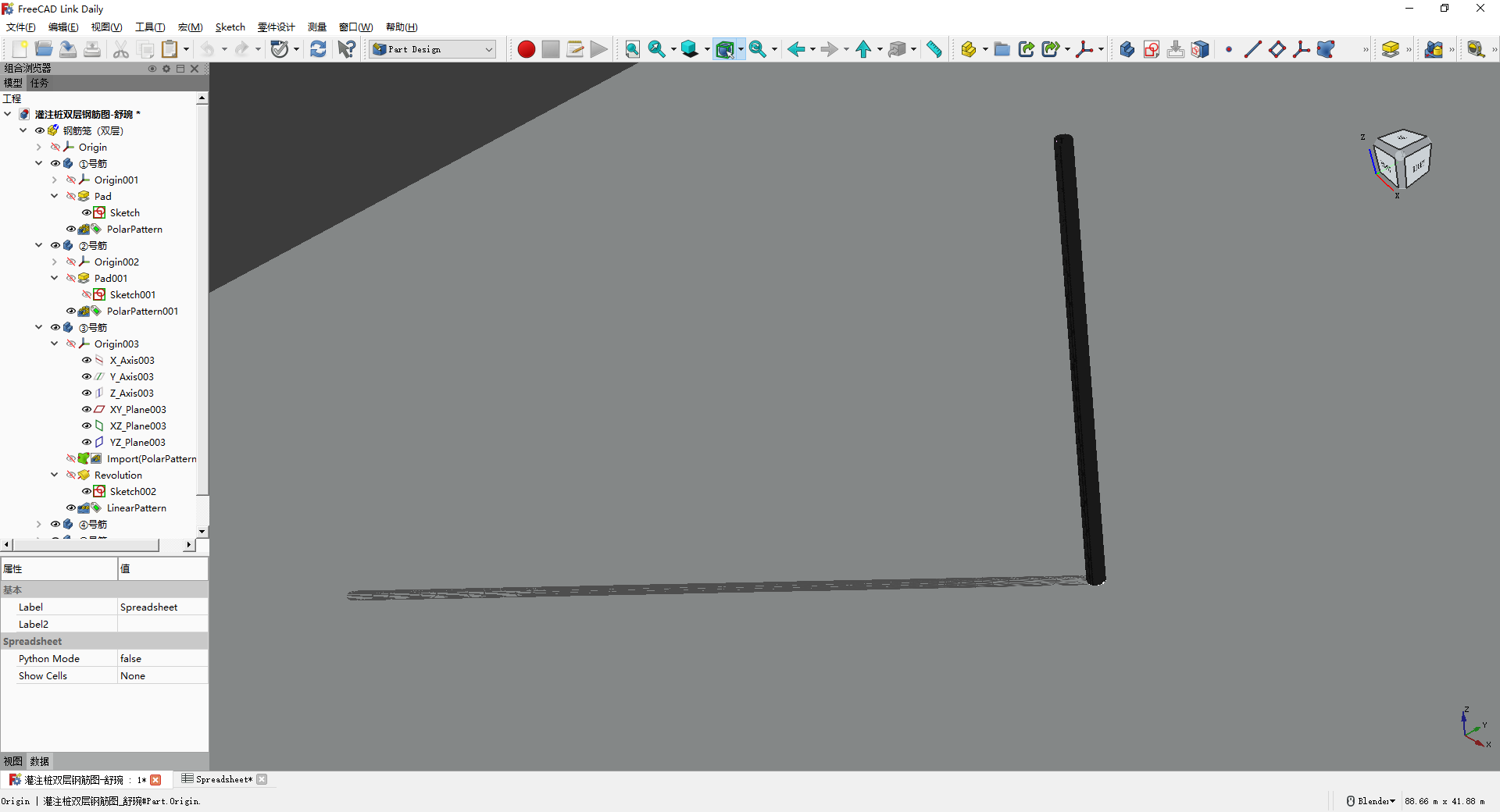Image resolution: width=1500 pixels, height=812 pixels.
Task: Open the Part Design workbench dropdown
Action: 488,49
